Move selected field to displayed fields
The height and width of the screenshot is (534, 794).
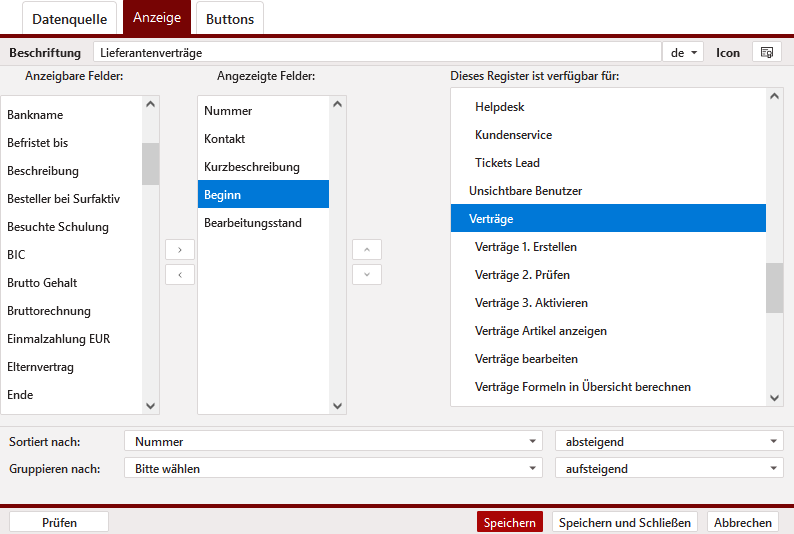point(179,249)
